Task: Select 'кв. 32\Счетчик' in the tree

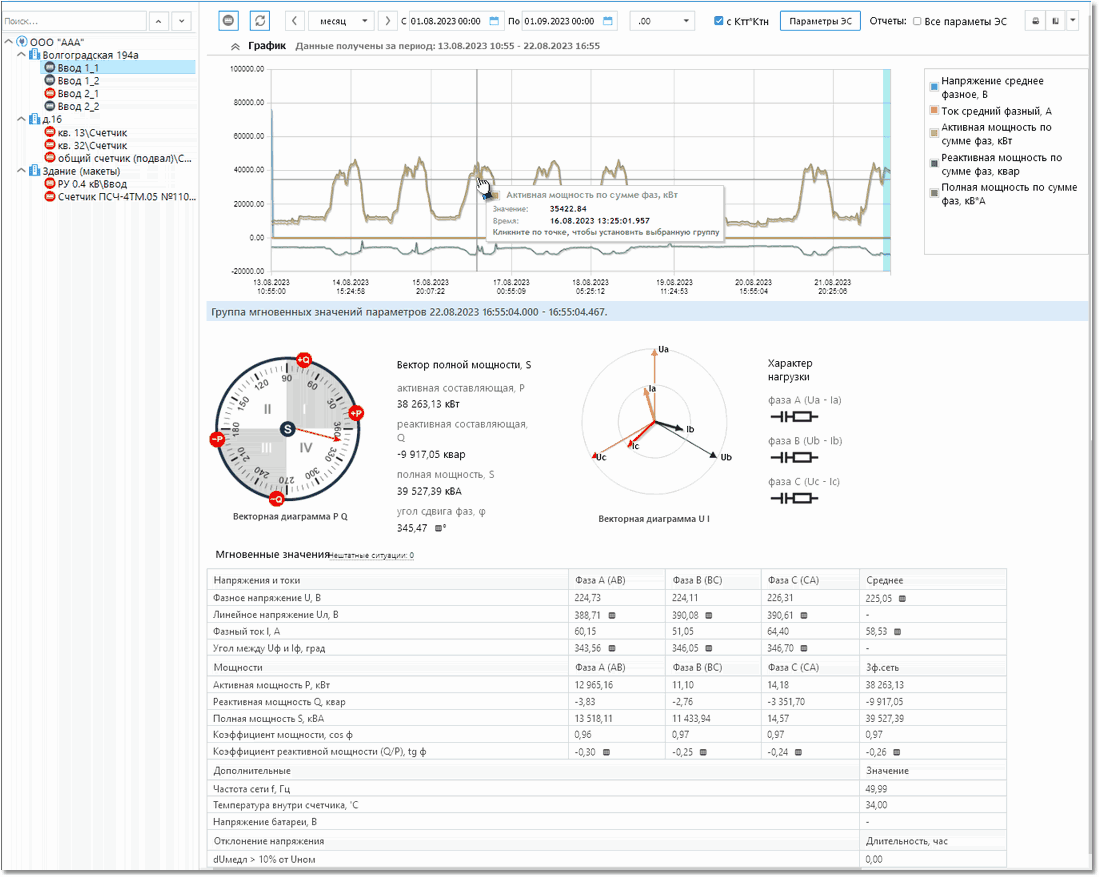Action: (93, 146)
